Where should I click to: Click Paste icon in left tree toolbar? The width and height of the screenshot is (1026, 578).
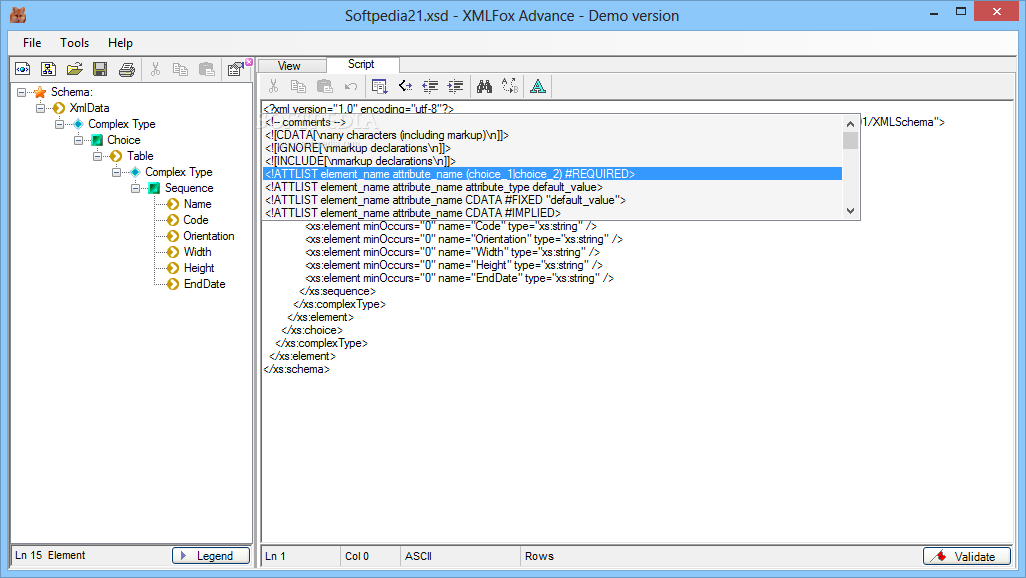pos(207,69)
